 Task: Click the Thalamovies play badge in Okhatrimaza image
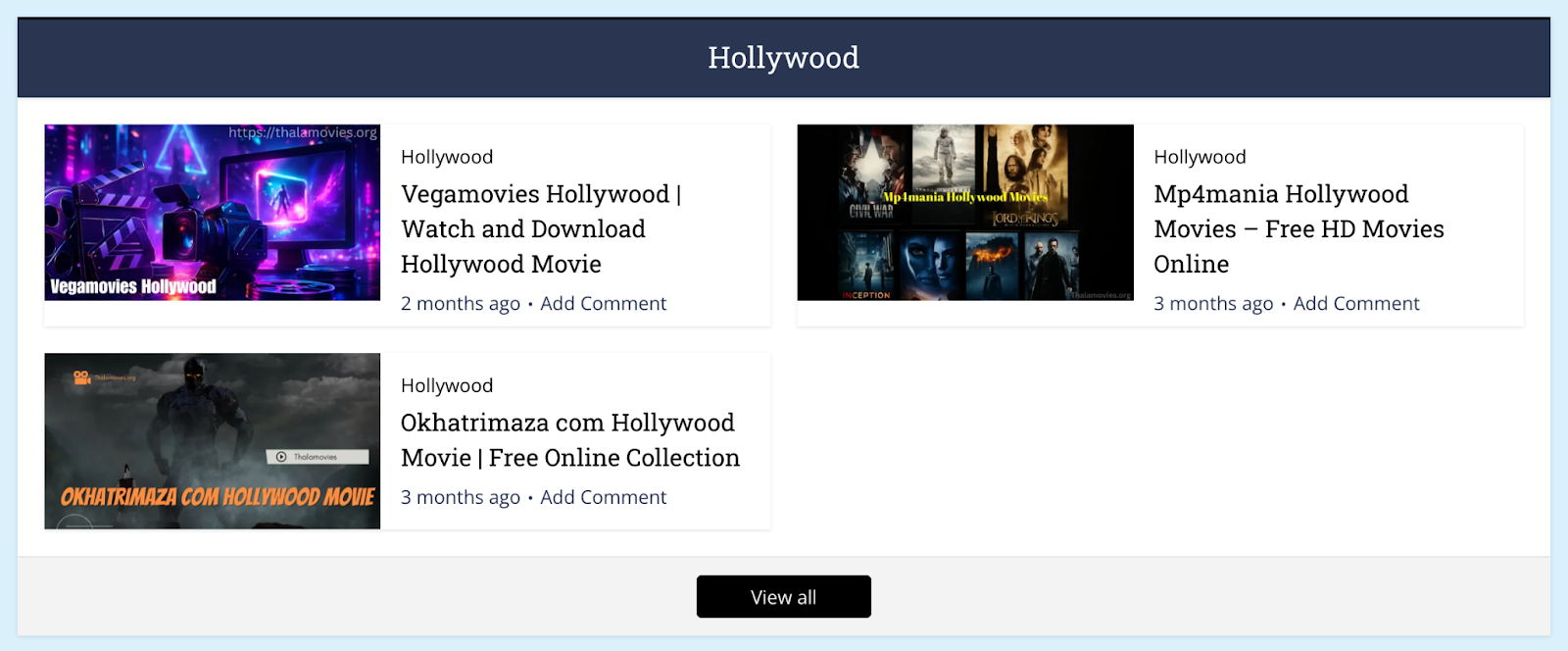pyautogui.click(x=317, y=457)
